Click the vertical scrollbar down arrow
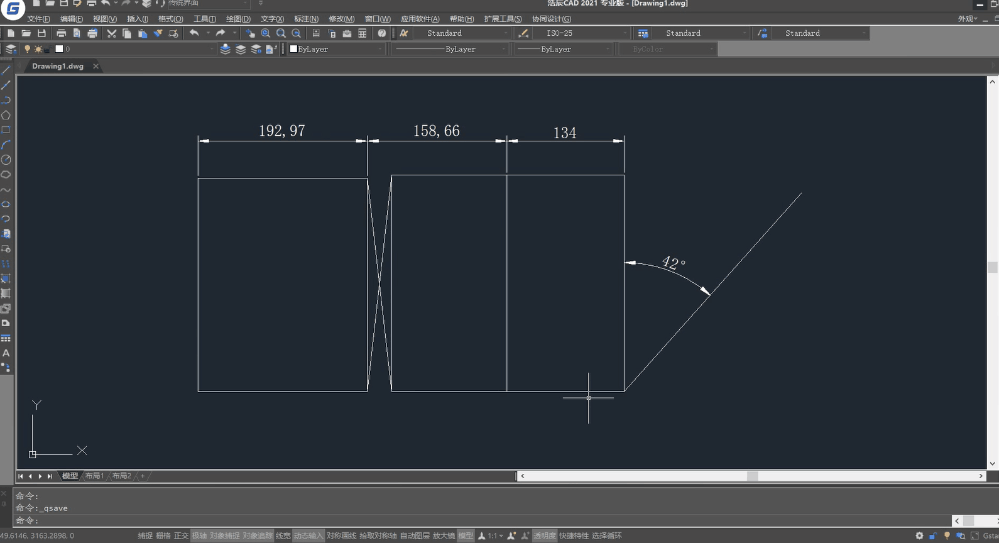The width and height of the screenshot is (999, 543). (x=992, y=464)
